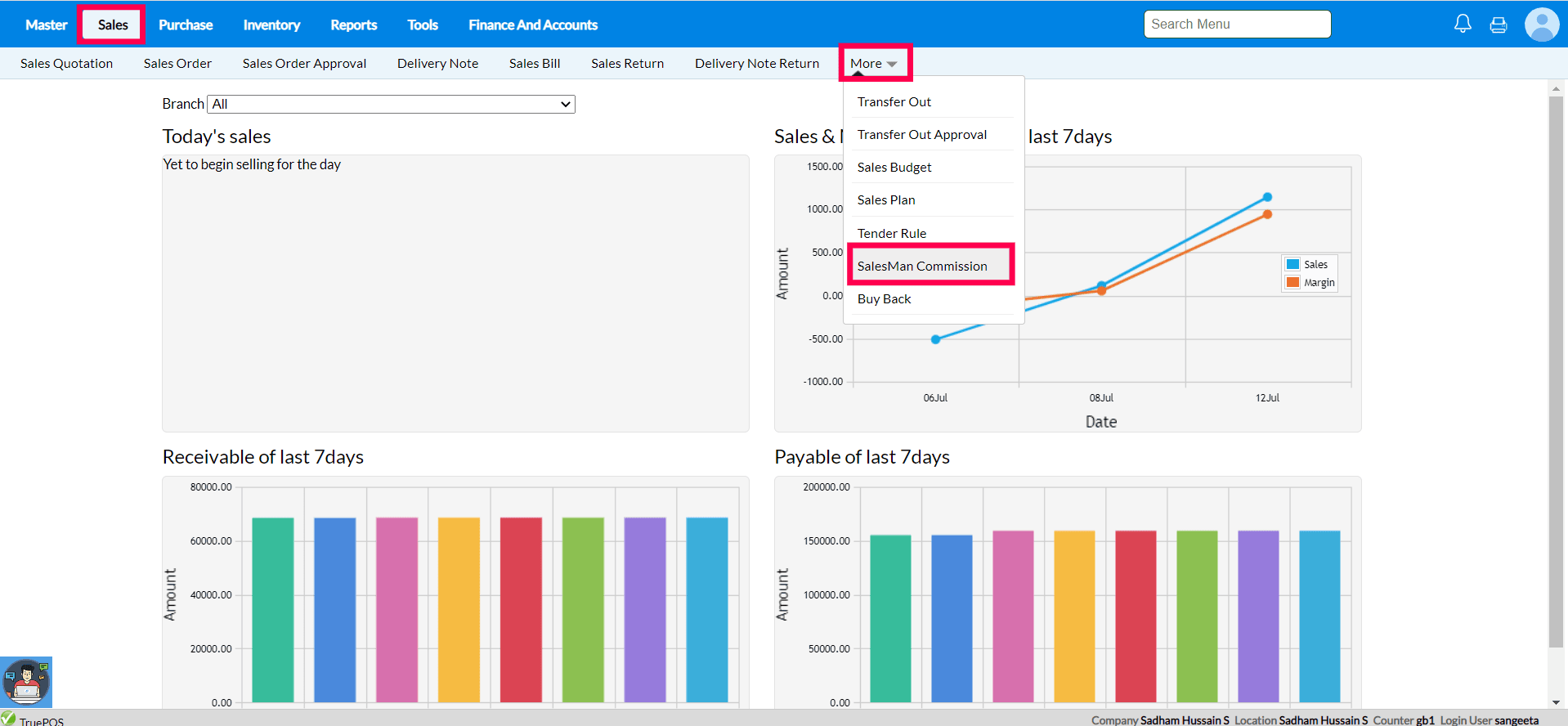Select SalesMan Commission from the menu
The height and width of the screenshot is (726, 1568).
coord(922,267)
